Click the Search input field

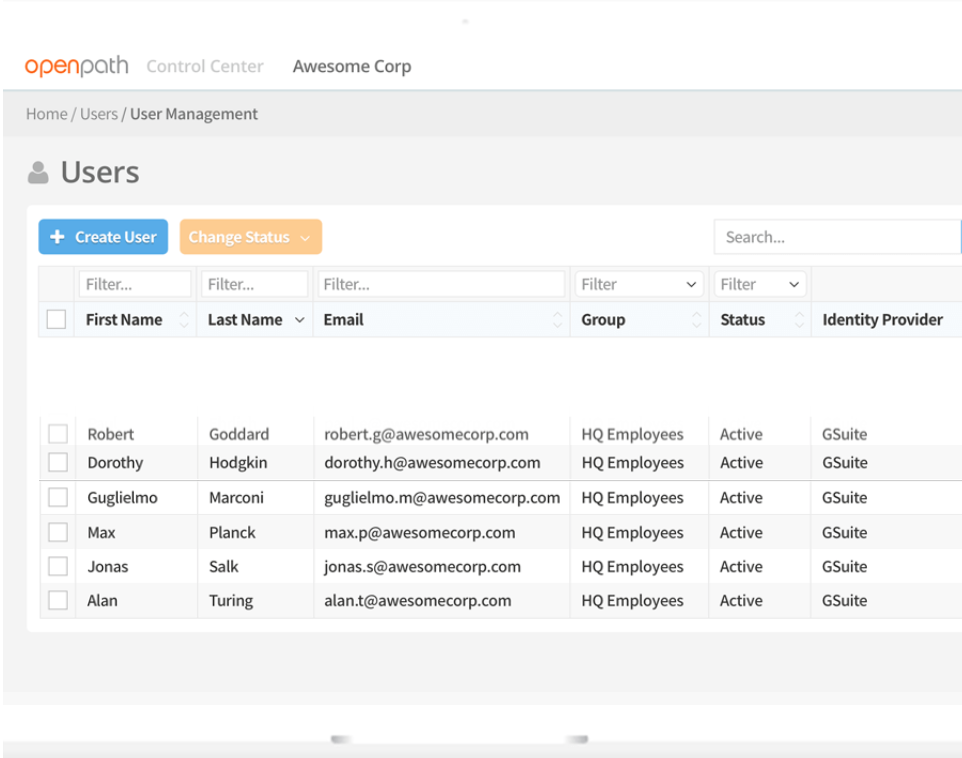836,237
